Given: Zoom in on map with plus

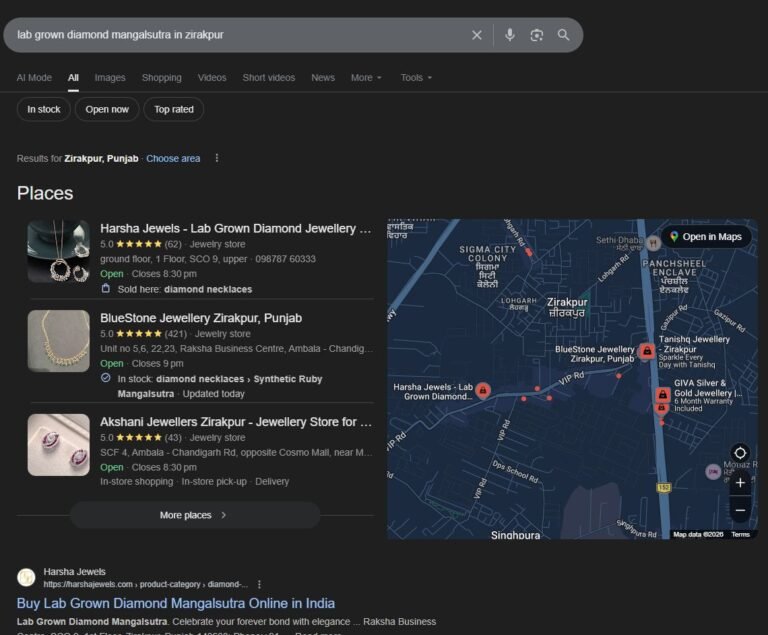Looking at the screenshot, I should click(x=740, y=483).
